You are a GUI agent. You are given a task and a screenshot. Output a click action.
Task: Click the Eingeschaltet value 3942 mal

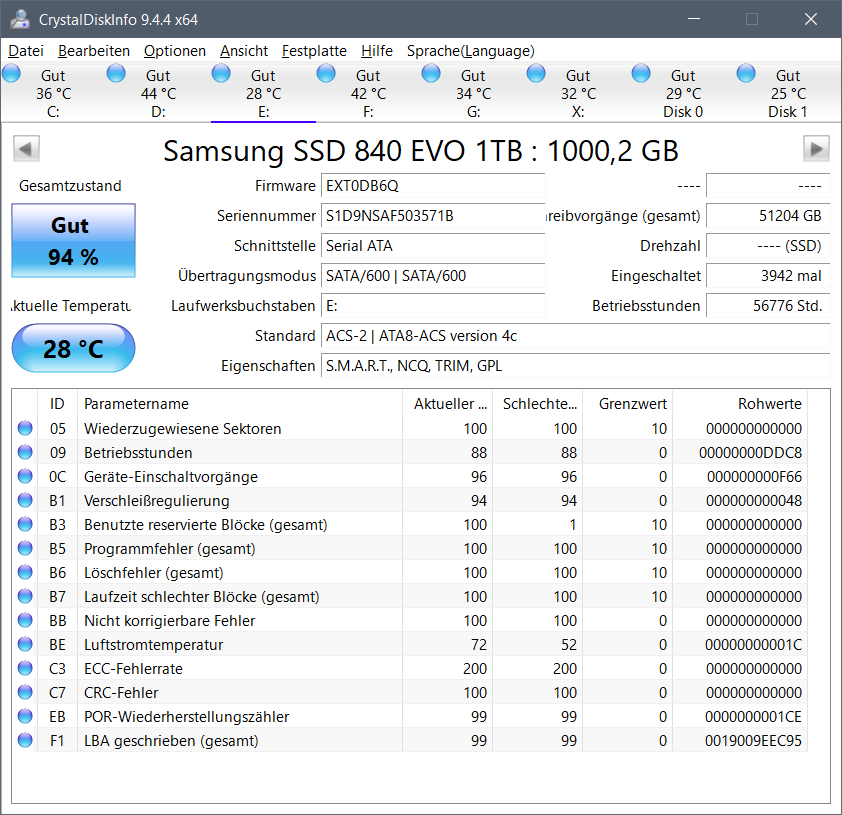768,276
